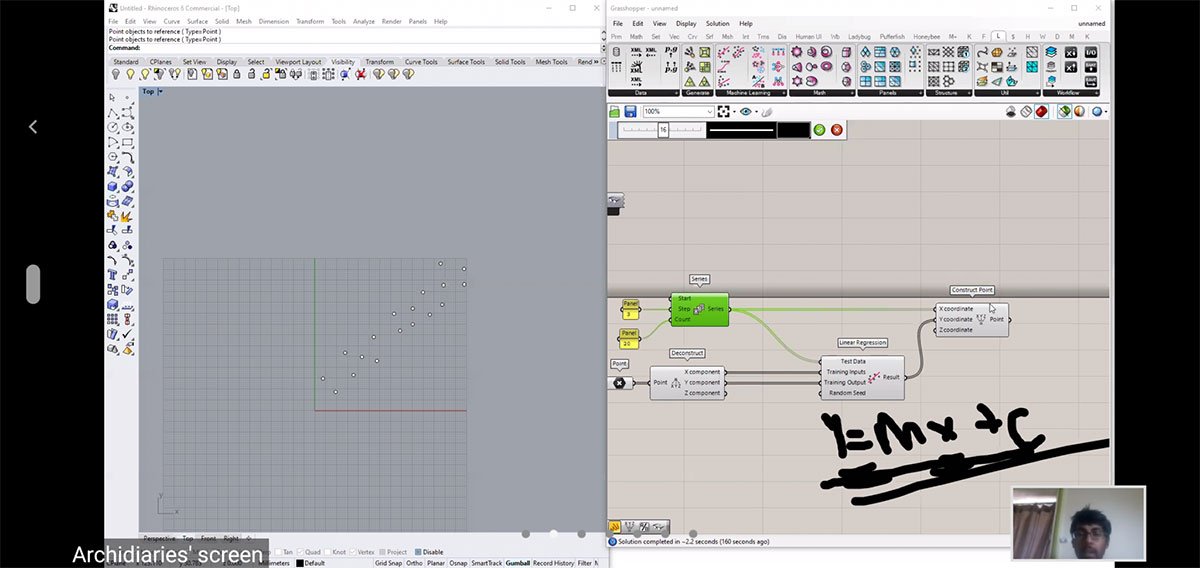
Task: Click the black line type preview swatch
Action: click(741, 130)
